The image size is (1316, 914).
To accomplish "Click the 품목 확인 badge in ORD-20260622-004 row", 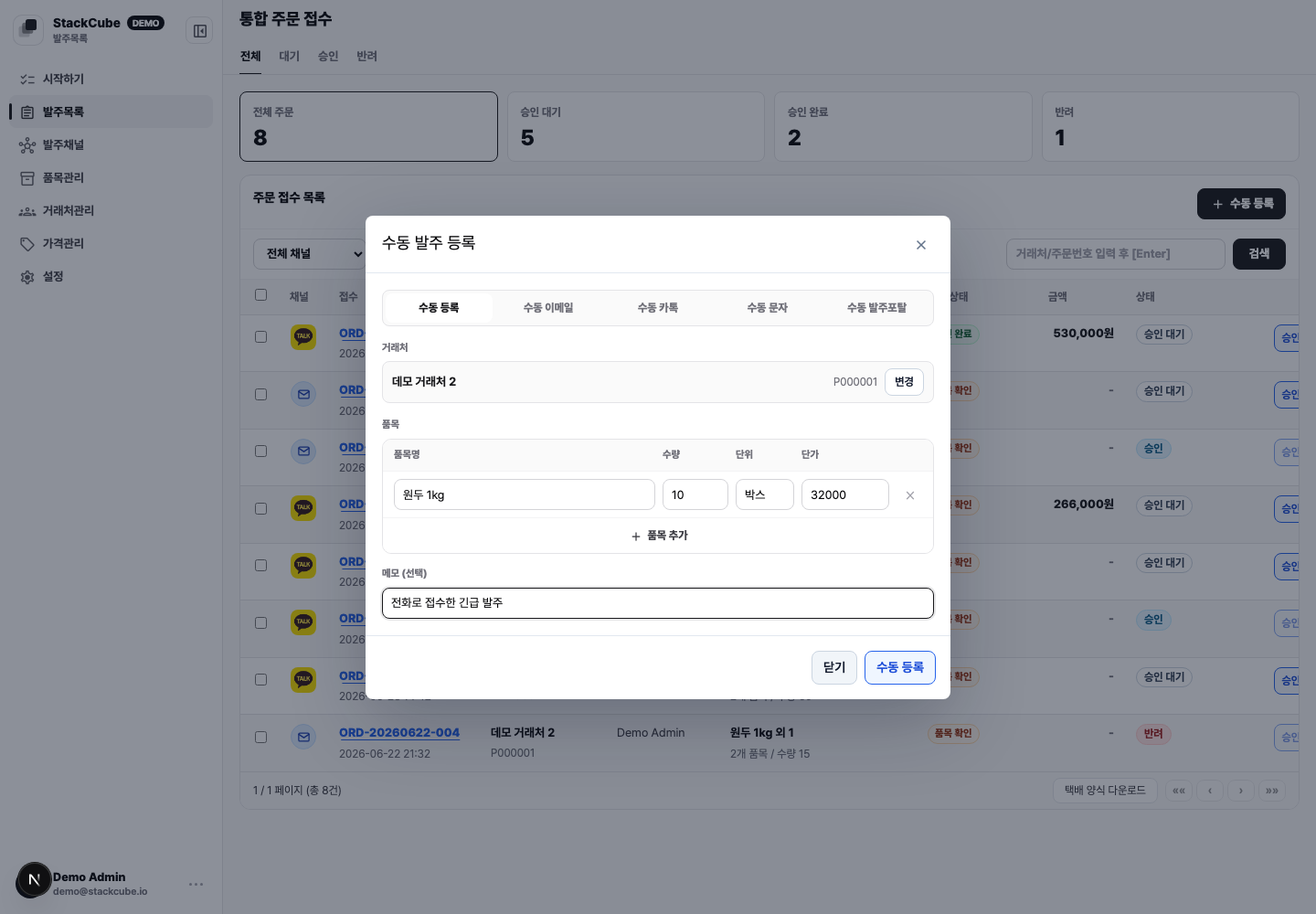I will coord(953,734).
